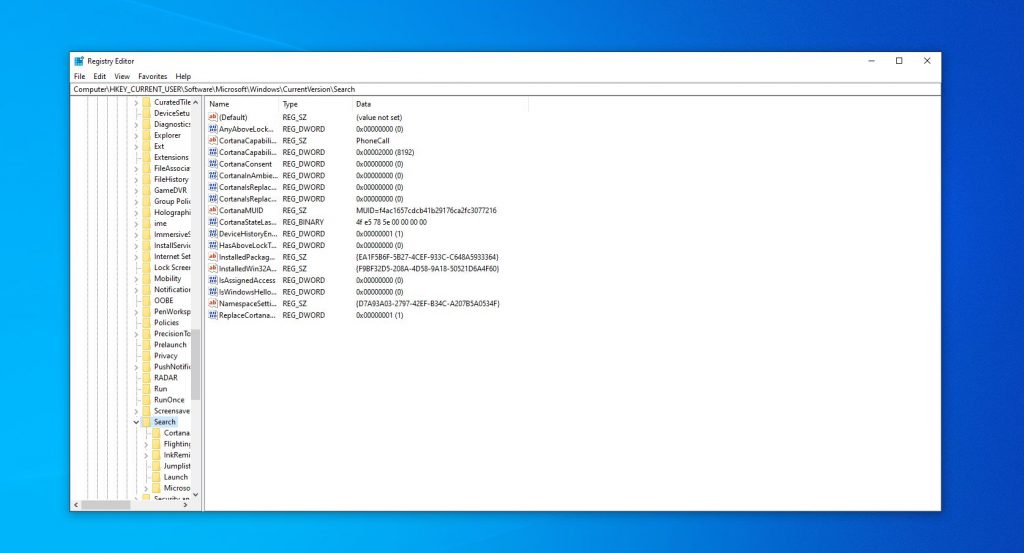Viewport: 1024px width, 553px height.
Task: Click the Jumplist subkey's folder icon
Action: pyautogui.click(x=156, y=466)
